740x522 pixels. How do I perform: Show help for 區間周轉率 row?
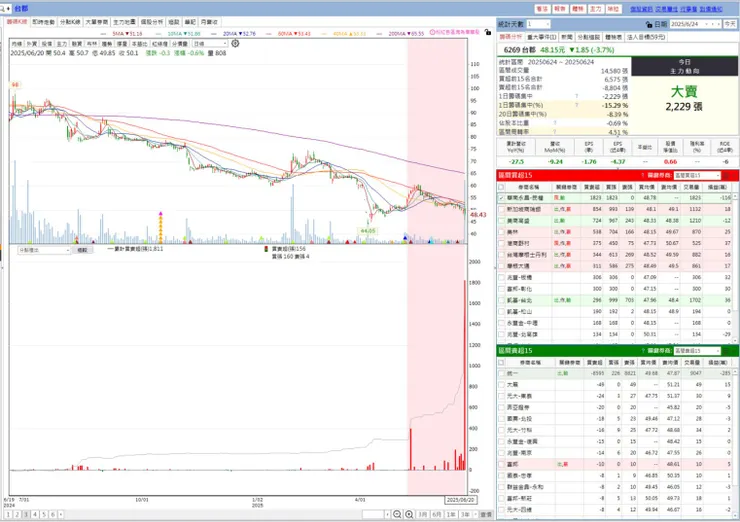pyautogui.click(x=555, y=132)
